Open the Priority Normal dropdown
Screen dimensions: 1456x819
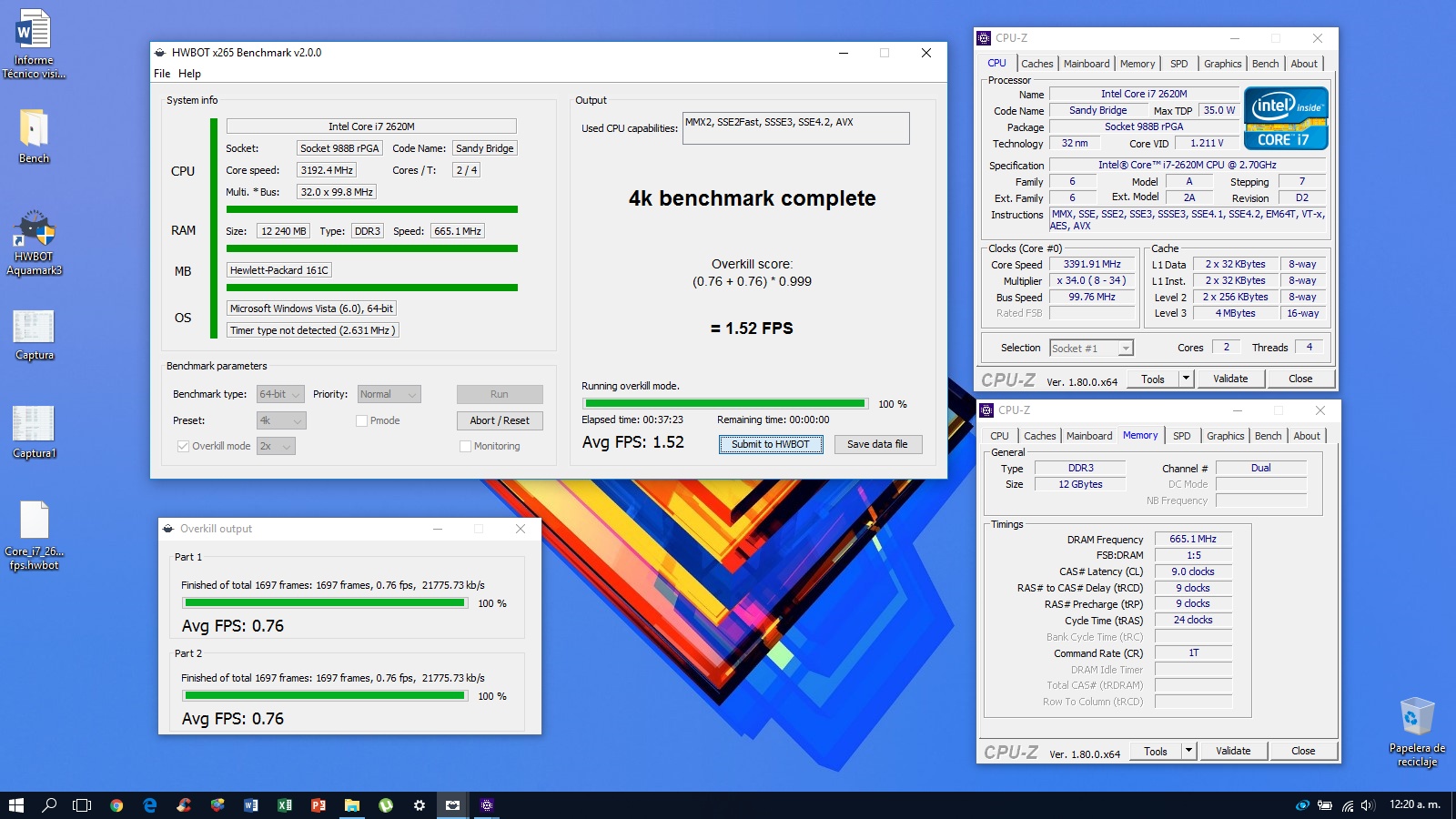pos(389,394)
